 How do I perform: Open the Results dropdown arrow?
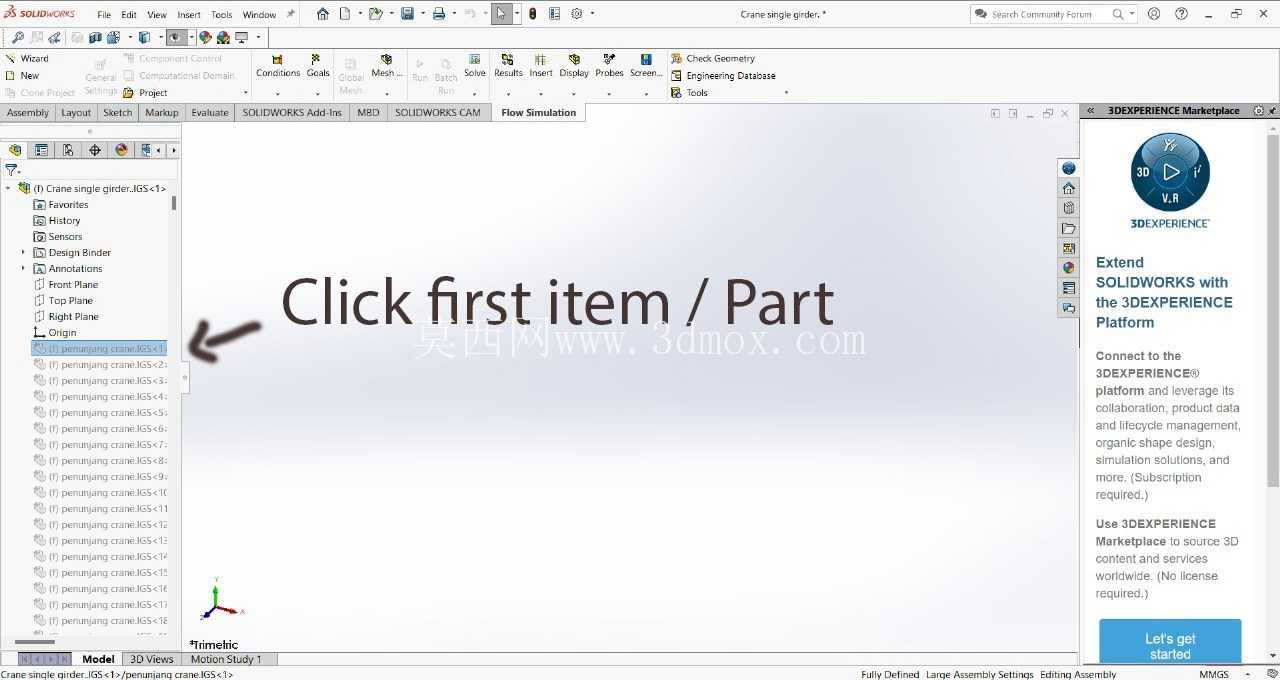(x=508, y=94)
